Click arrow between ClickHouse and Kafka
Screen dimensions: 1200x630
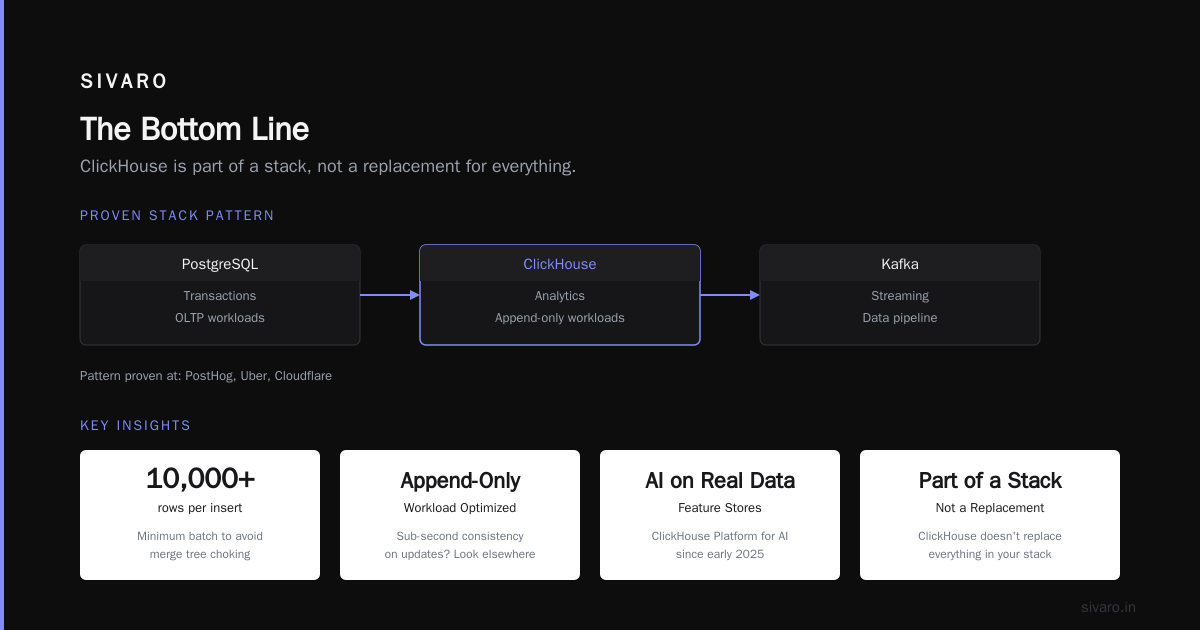[x=730, y=295]
